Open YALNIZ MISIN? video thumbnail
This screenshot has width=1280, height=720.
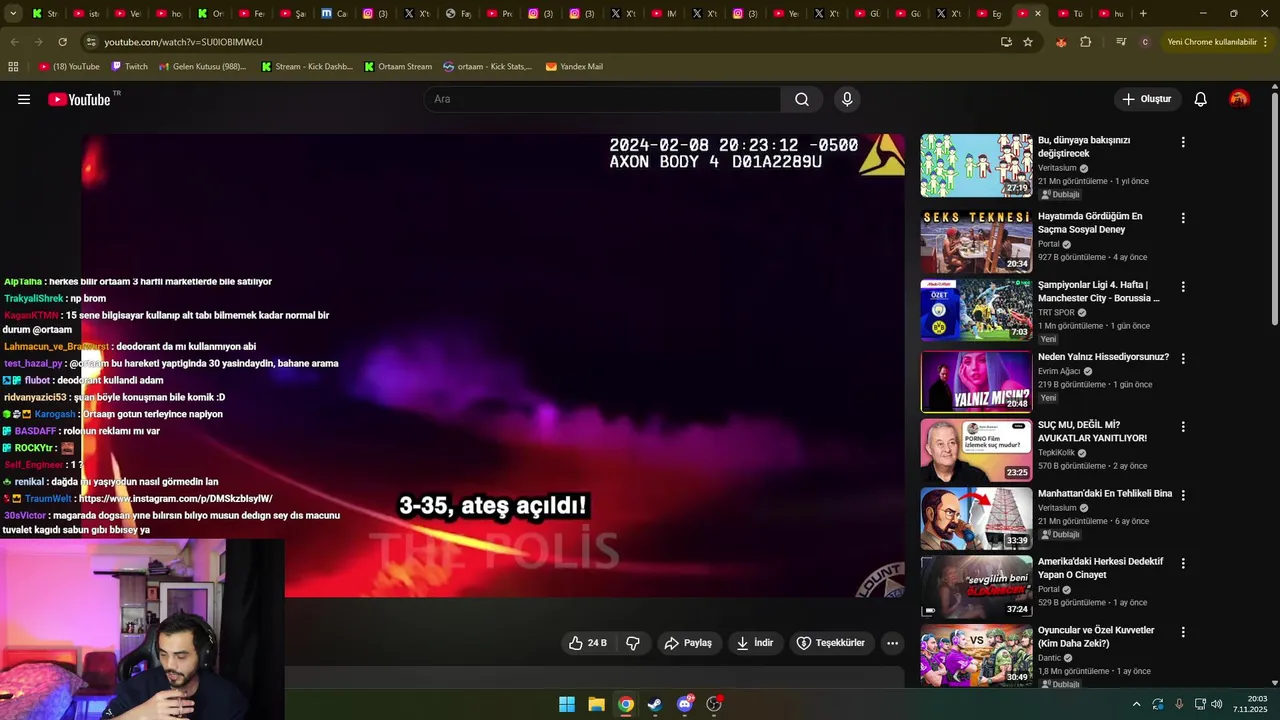(976, 381)
